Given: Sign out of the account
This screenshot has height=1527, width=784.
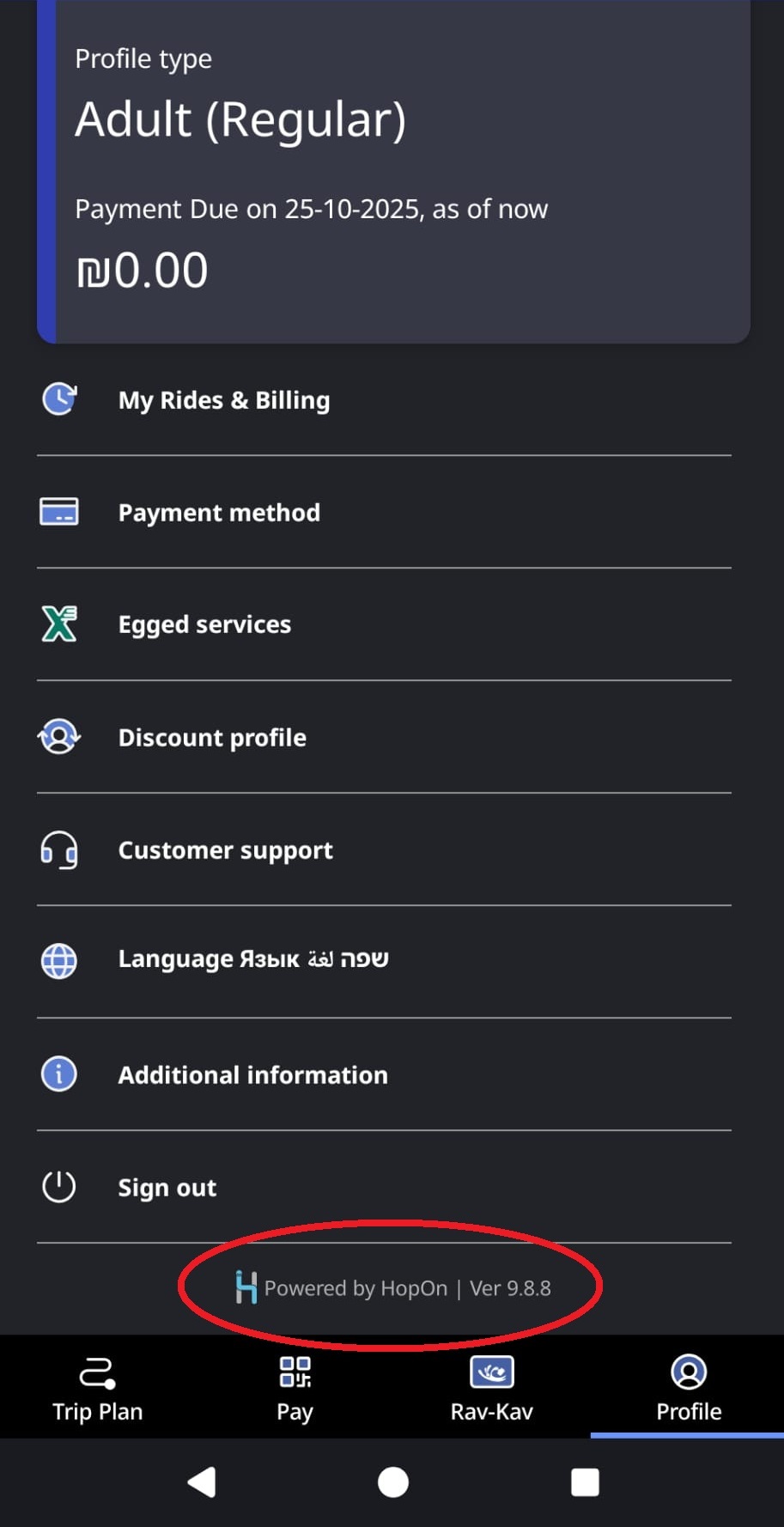Looking at the screenshot, I should pyautogui.click(x=167, y=1188).
